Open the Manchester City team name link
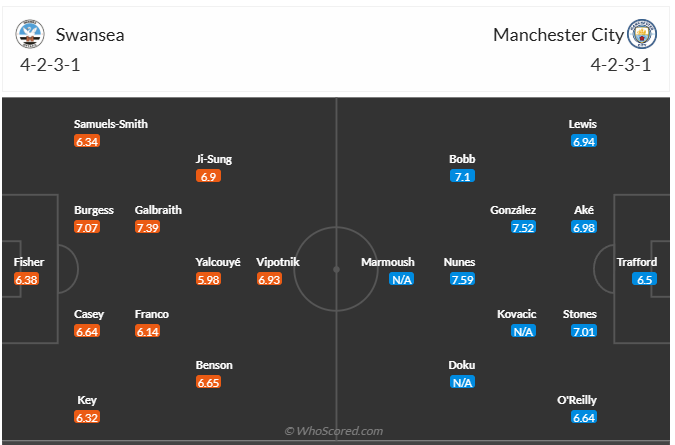 click(558, 35)
